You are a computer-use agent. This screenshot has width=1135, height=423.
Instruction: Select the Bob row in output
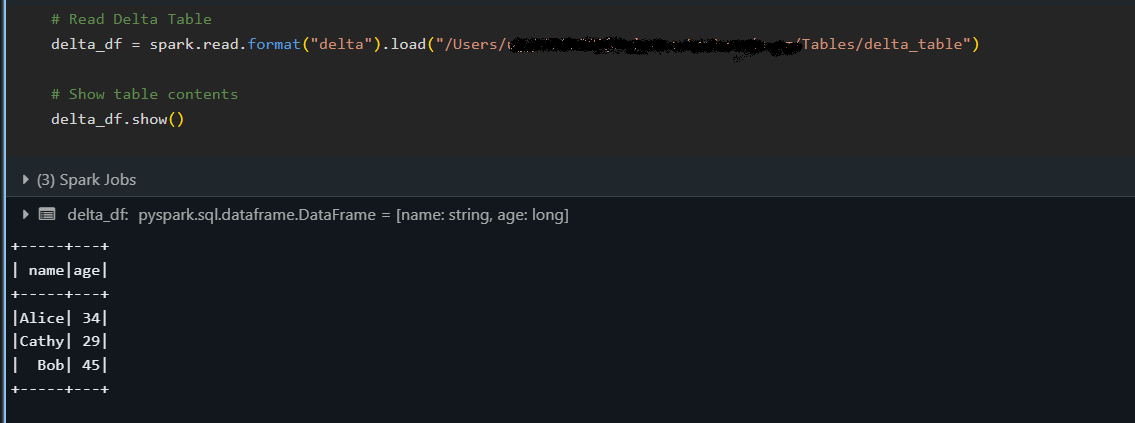[x=60, y=365]
